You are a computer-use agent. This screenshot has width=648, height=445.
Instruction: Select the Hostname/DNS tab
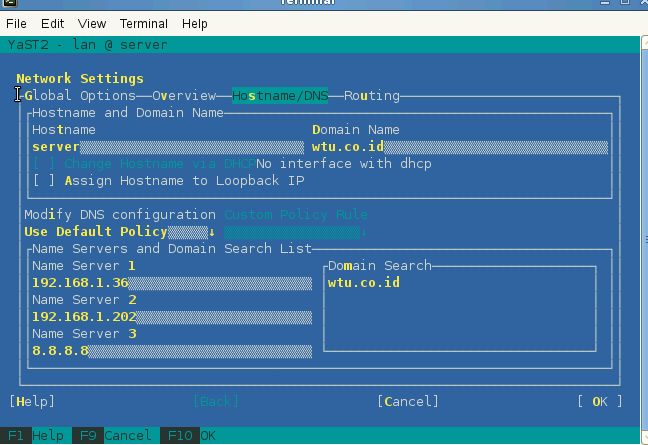(280, 96)
